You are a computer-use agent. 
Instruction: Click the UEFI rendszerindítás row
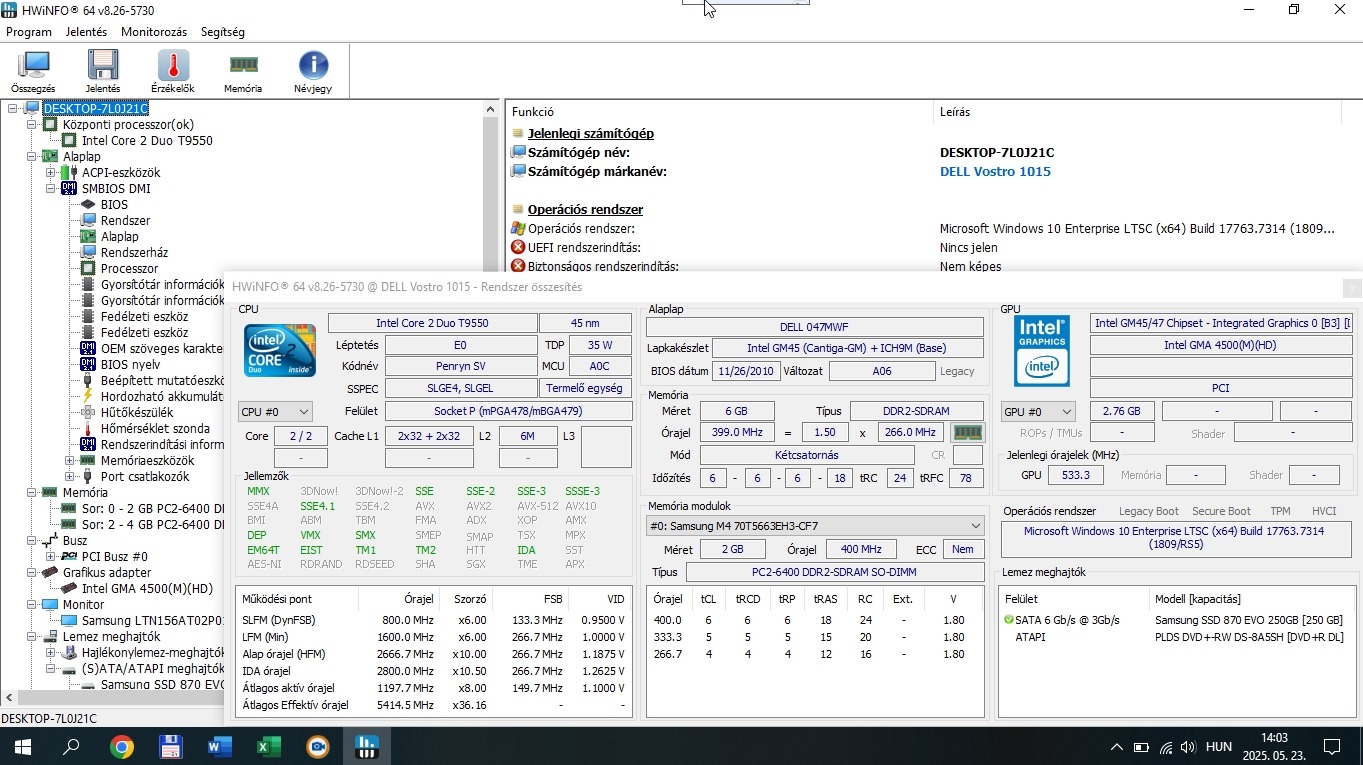[x=934, y=248]
